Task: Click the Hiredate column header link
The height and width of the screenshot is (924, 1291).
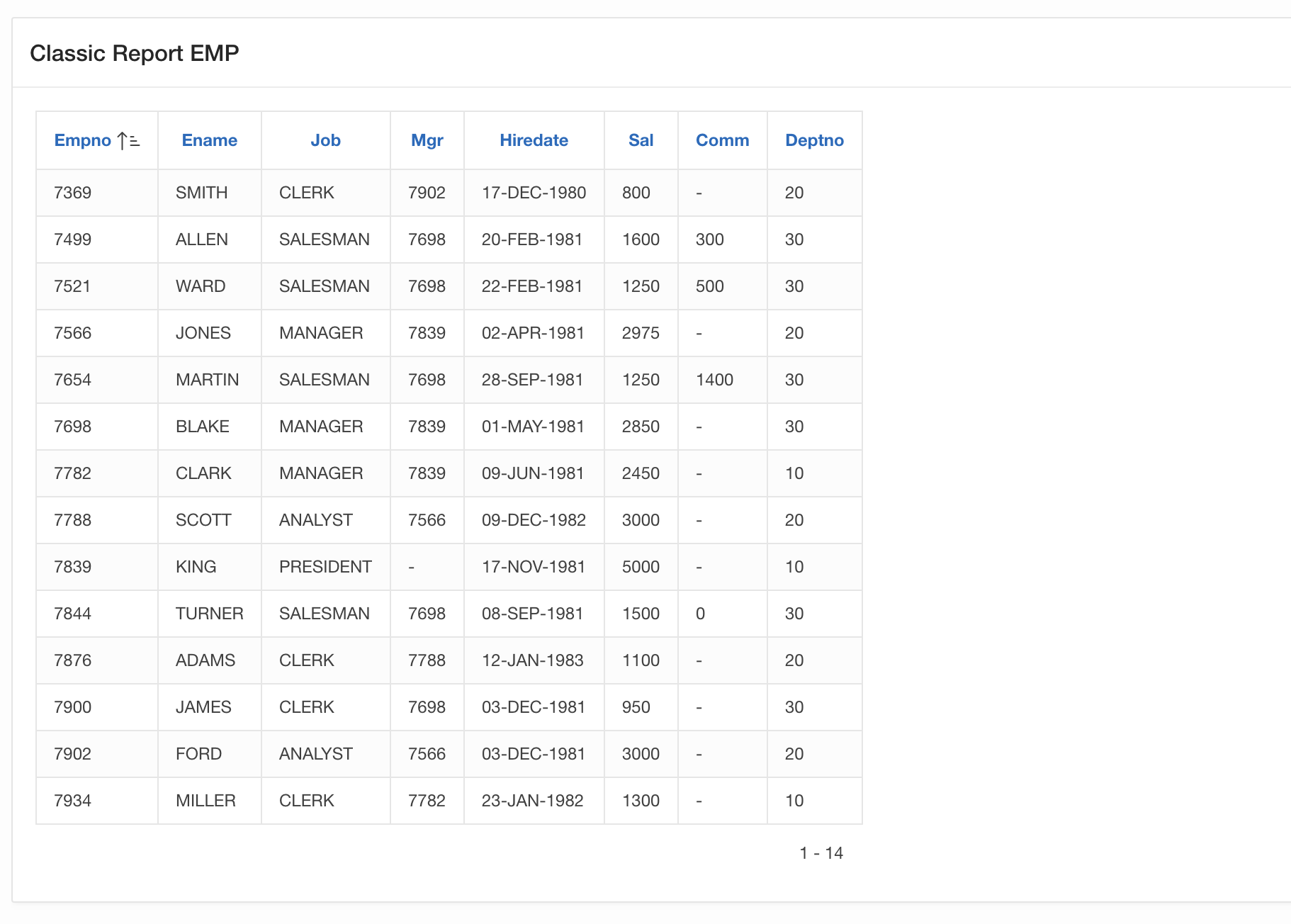Action: (534, 140)
